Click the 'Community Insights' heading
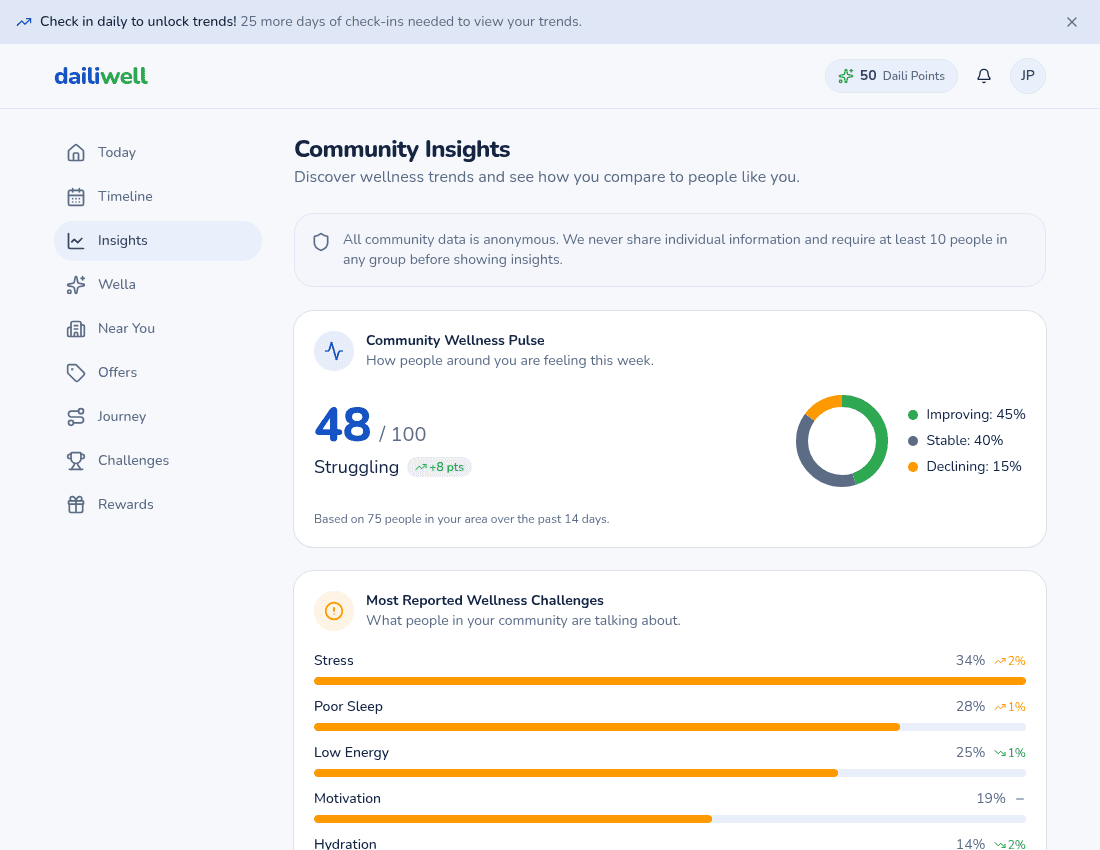The width and height of the screenshot is (1100, 850). 402,149
